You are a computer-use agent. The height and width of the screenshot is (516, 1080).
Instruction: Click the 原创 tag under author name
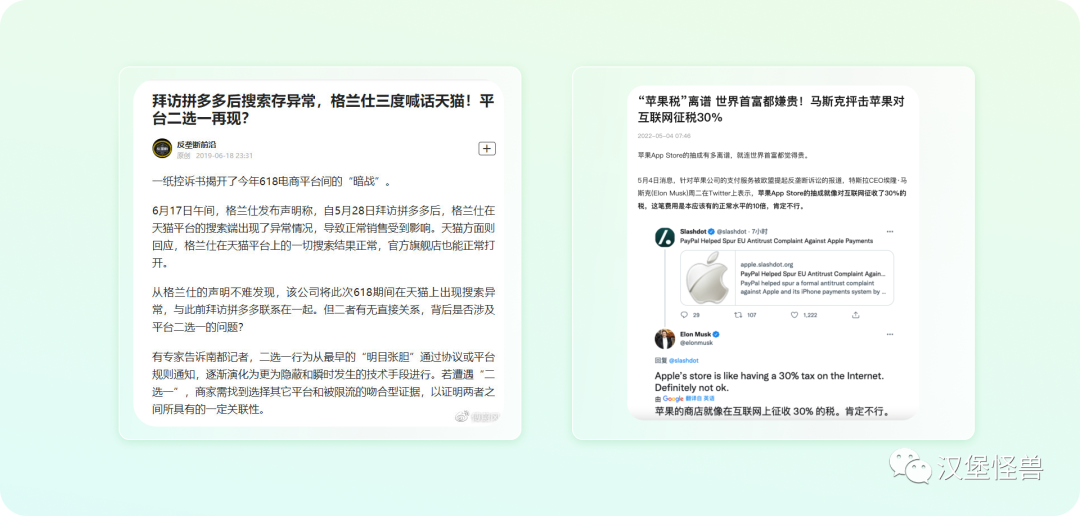coord(183,155)
